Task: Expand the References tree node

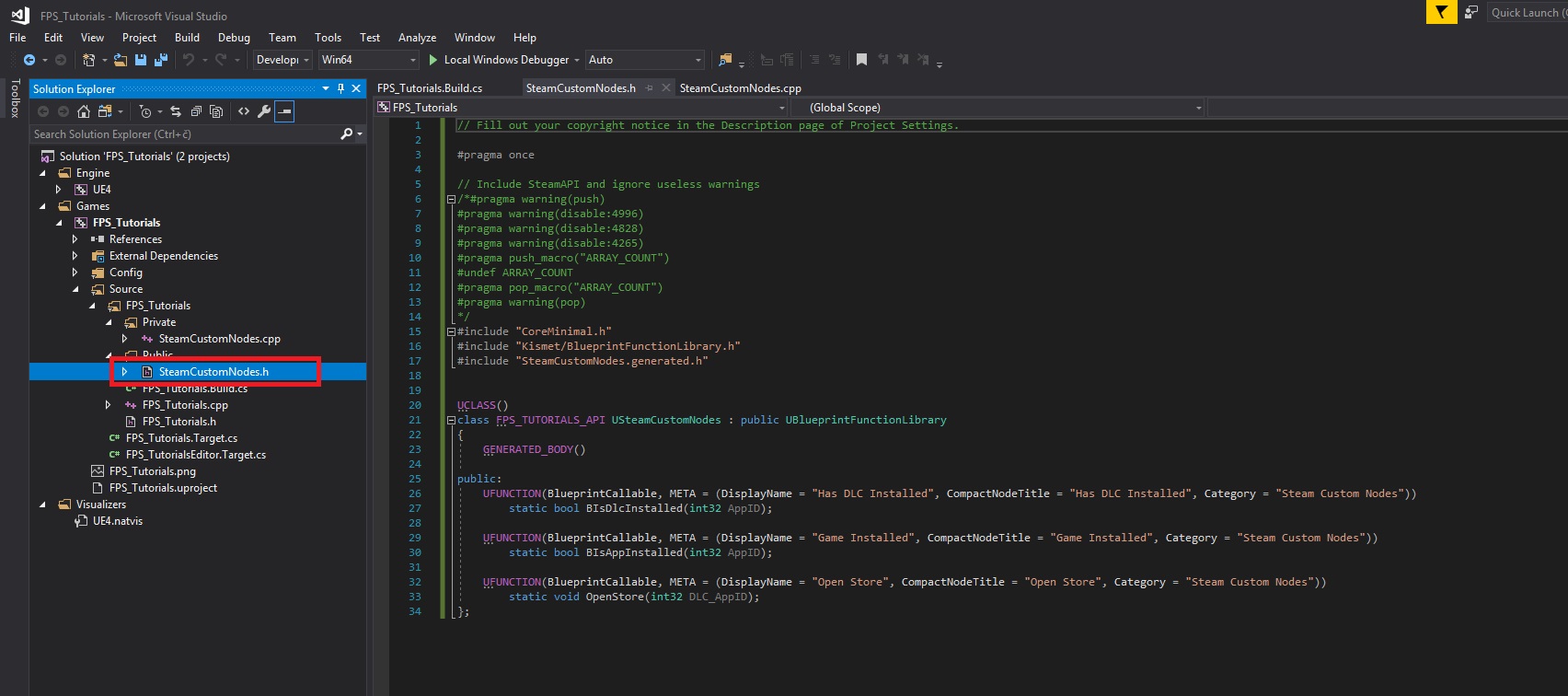Action: pyautogui.click(x=75, y=239)
